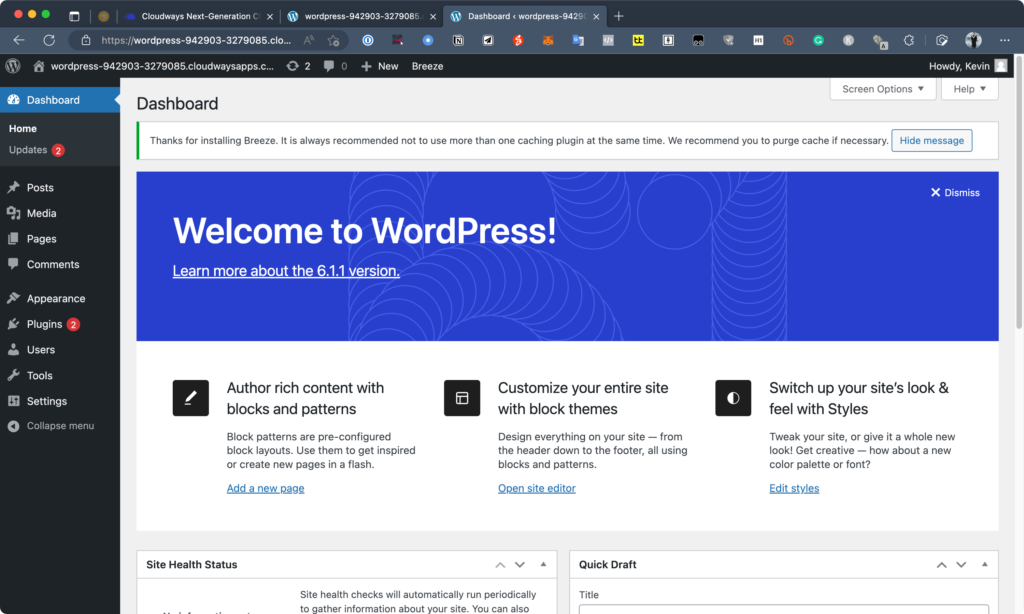
Task: Open the Breeze menu in admin bar
Action: (x=427, y=66)
